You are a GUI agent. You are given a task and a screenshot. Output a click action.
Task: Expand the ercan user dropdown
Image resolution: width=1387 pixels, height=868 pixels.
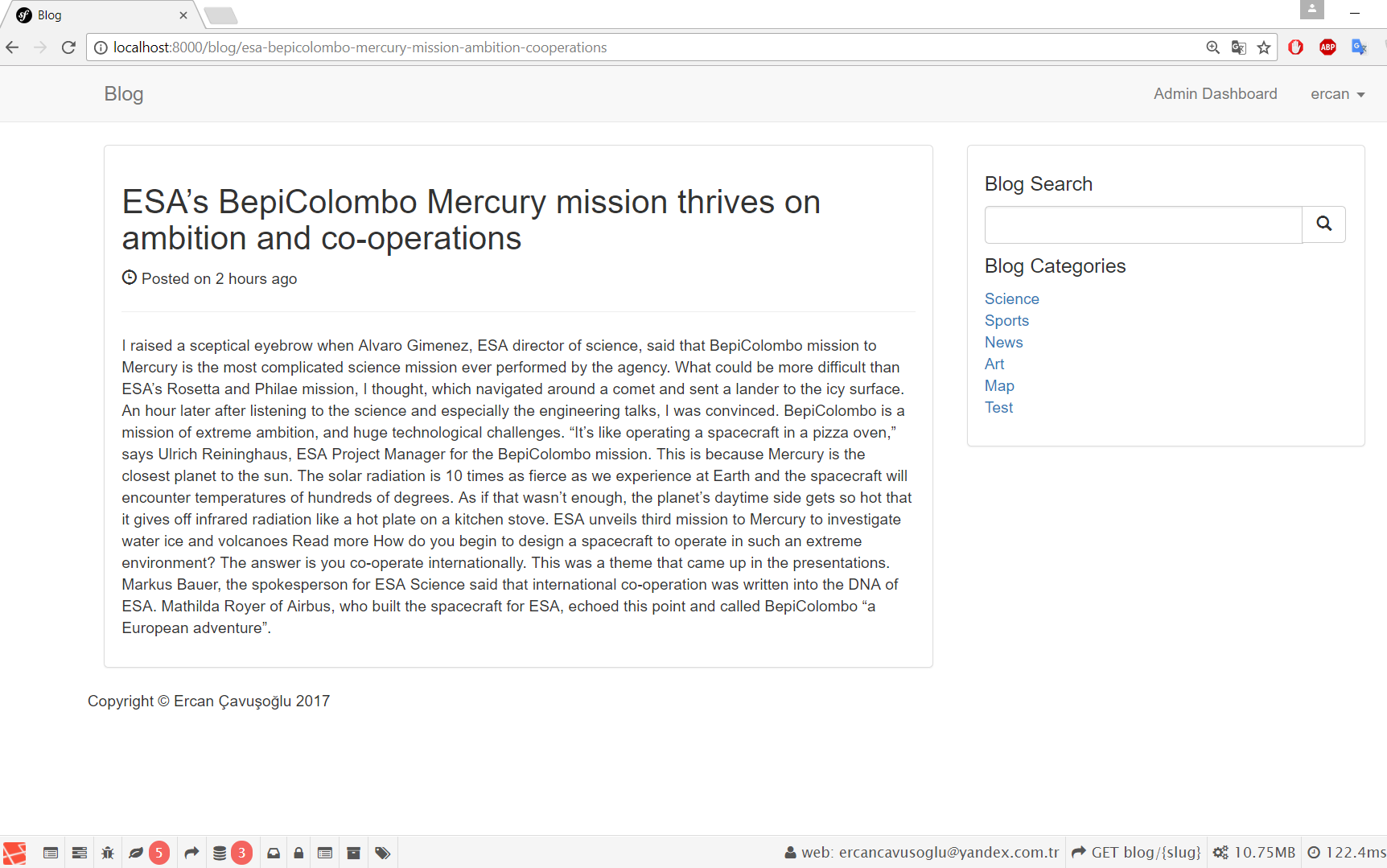(1337, 94)
